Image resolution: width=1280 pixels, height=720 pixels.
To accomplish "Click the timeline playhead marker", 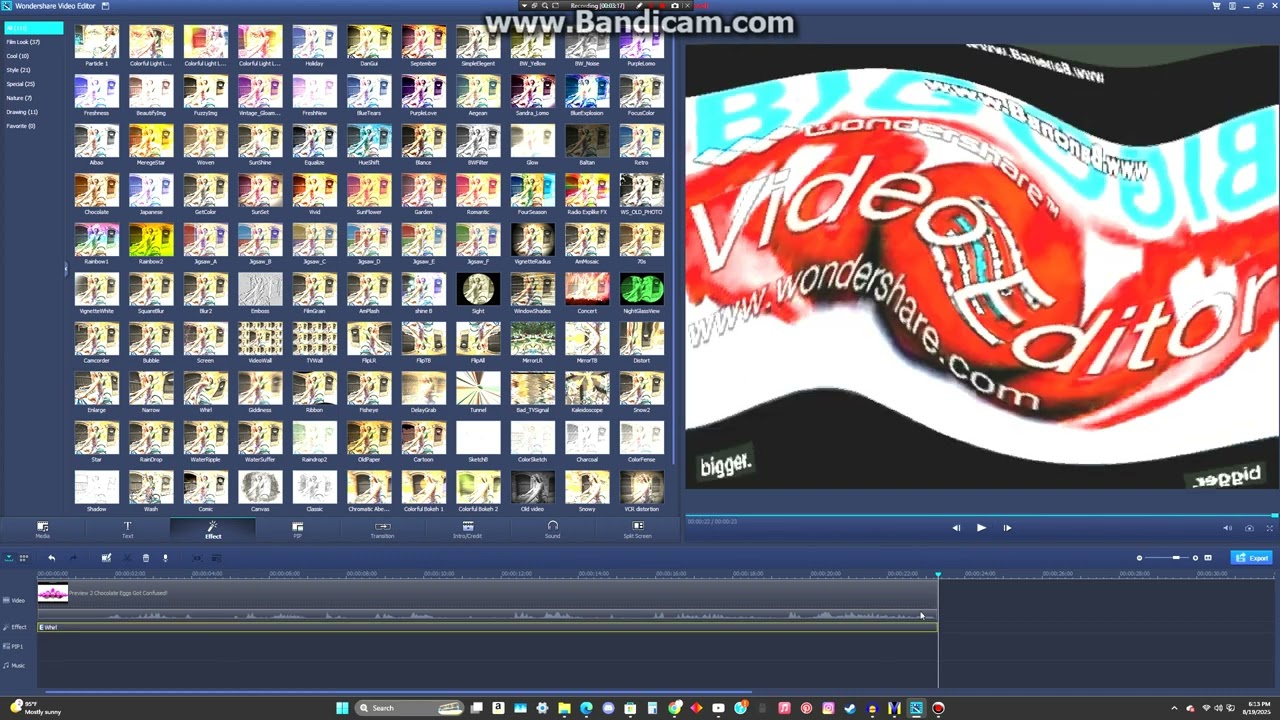I will click(938, 575).
